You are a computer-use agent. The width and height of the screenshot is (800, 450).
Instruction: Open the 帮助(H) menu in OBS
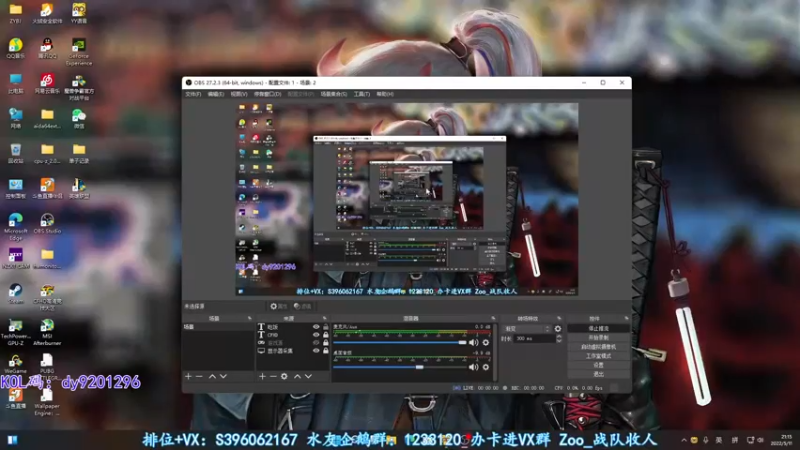[385, 94]
